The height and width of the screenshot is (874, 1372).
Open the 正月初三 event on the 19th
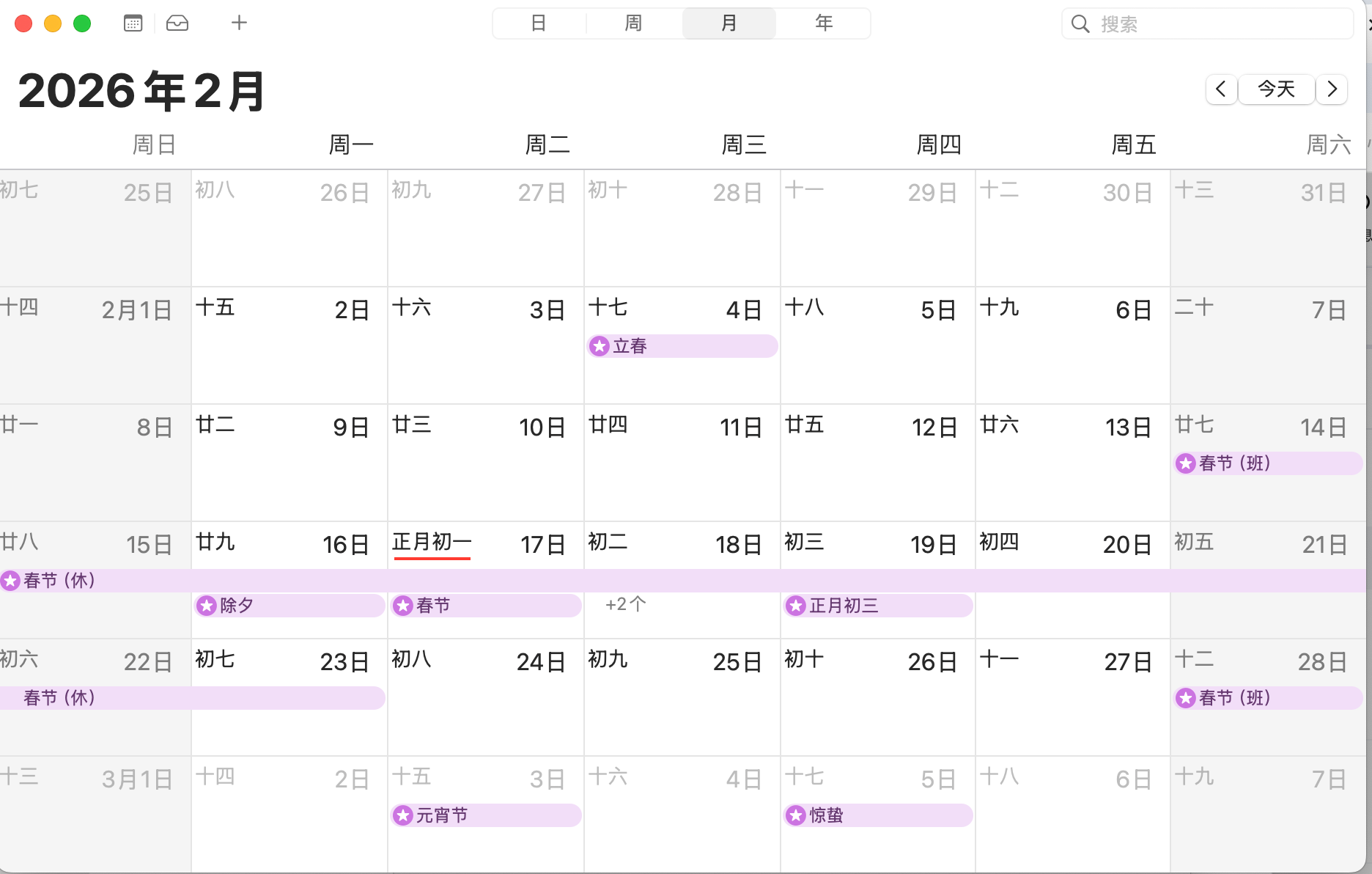pyautogui.click(x=878, y=606)
